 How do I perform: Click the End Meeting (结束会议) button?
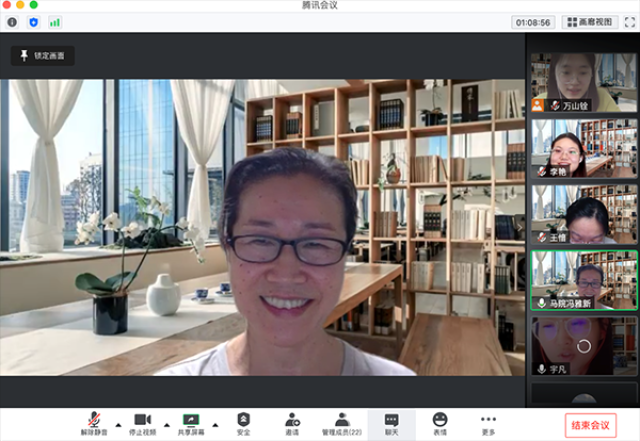pos(590,425)
